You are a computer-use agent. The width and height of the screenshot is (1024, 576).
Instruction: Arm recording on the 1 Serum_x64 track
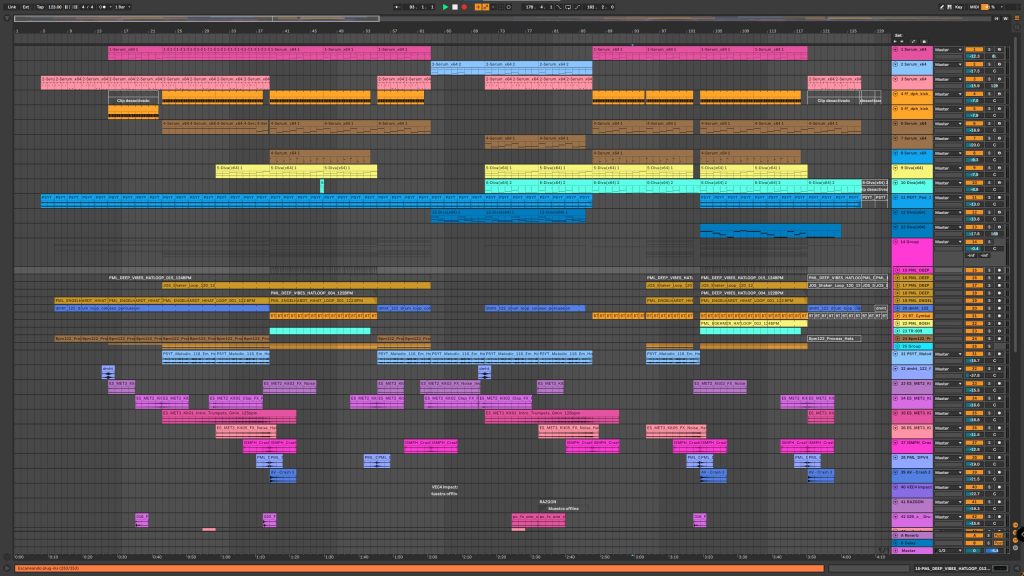999,48
